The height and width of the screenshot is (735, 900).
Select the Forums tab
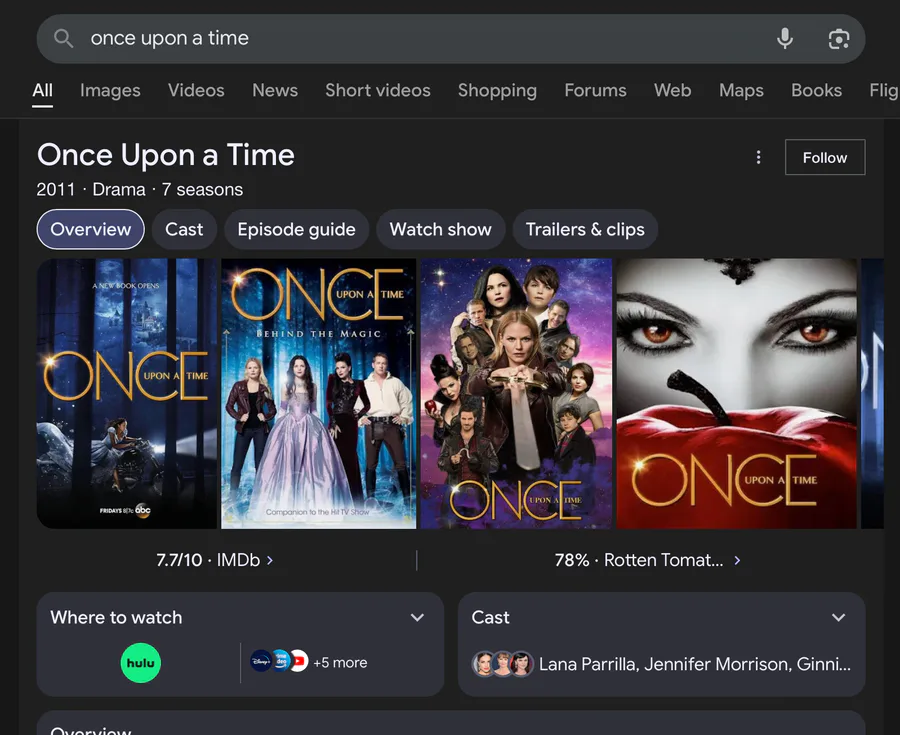tap(595, 90)
